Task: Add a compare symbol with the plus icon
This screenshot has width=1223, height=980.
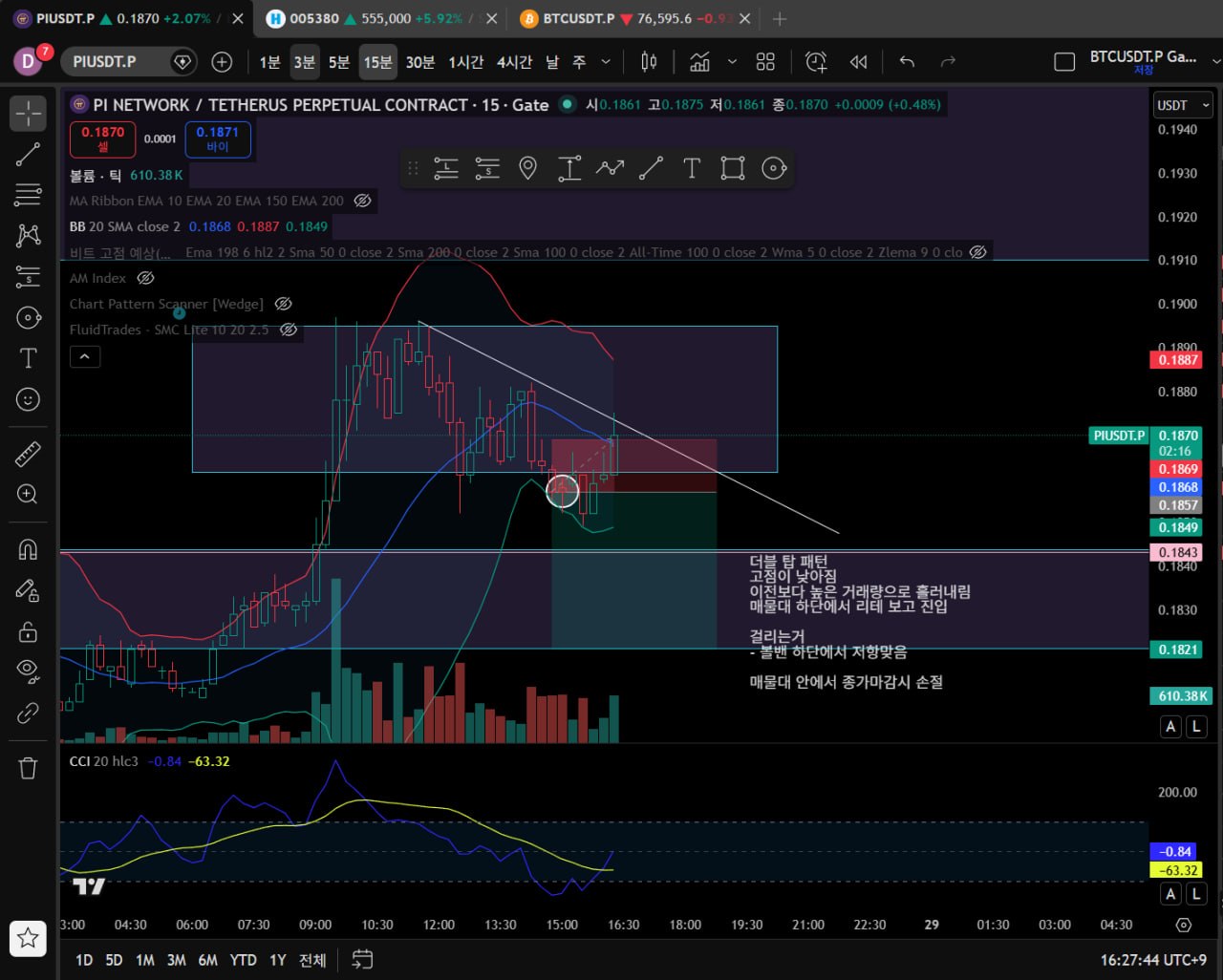Action: click(222, 62)
